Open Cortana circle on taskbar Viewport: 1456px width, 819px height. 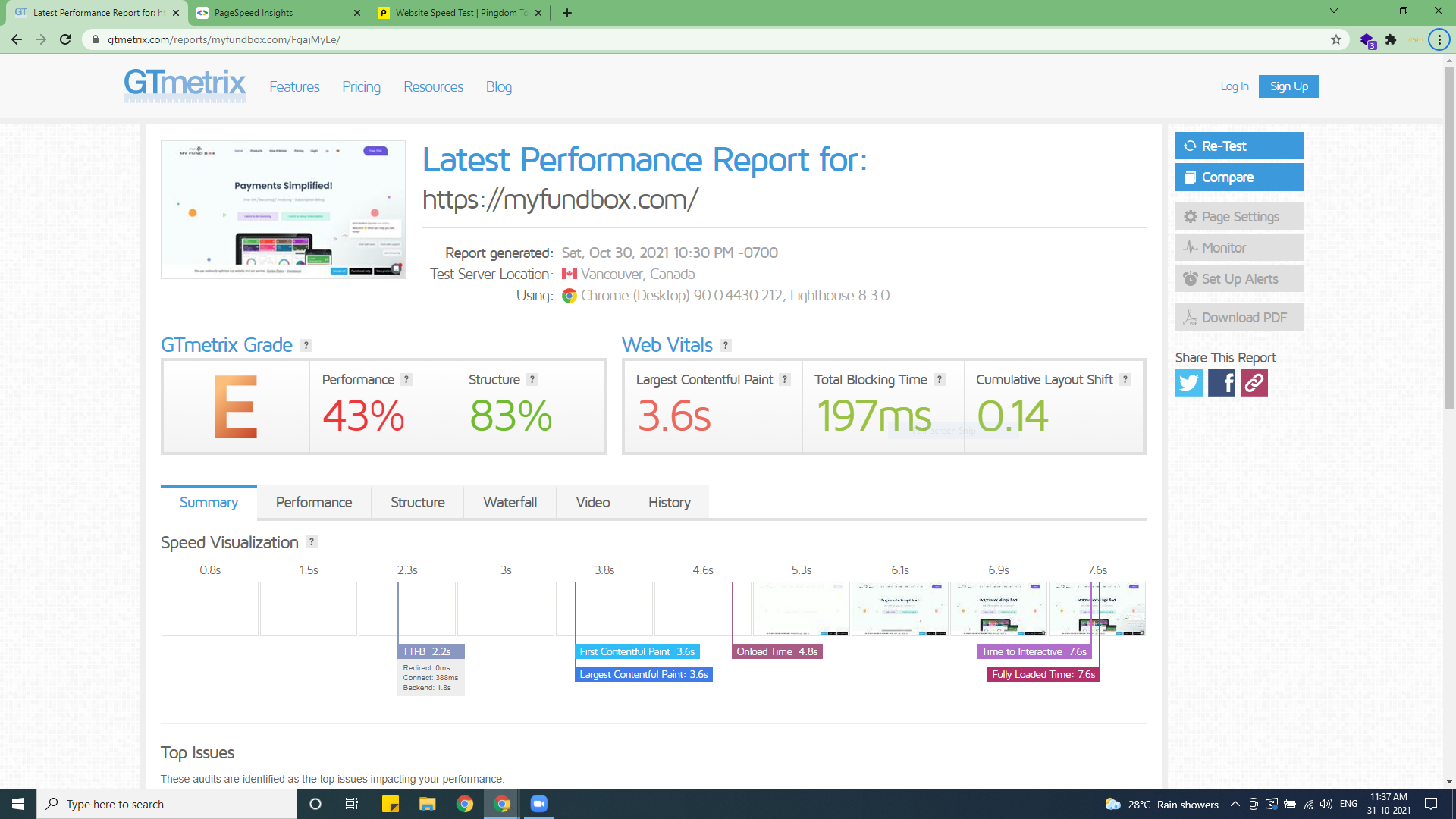pos(315,804)
